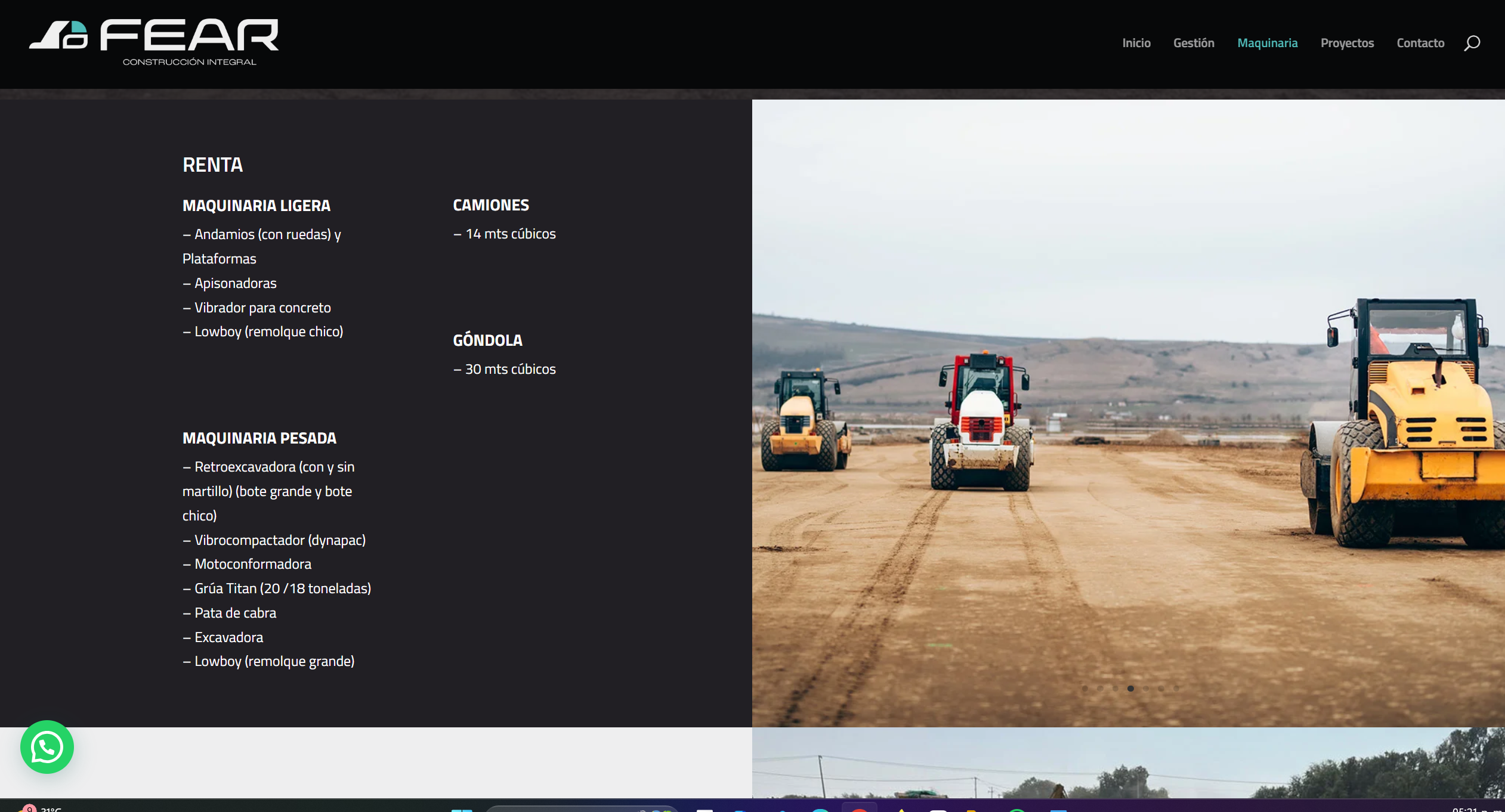
Task: Go to first slide using first dot
Action: coord(1085,688)
